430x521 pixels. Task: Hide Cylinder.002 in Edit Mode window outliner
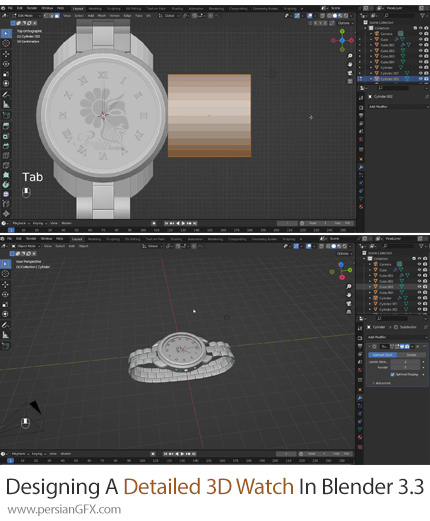pyautogui.click(x=421, y=79)
